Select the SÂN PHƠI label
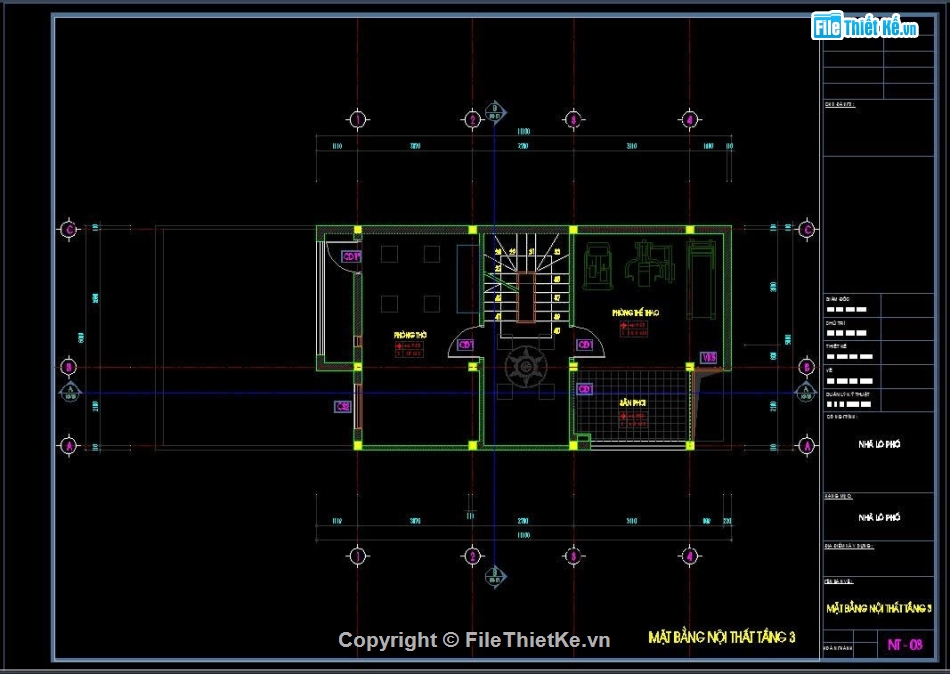This screenshot has width=950, height=674. (x=631, y=401)
